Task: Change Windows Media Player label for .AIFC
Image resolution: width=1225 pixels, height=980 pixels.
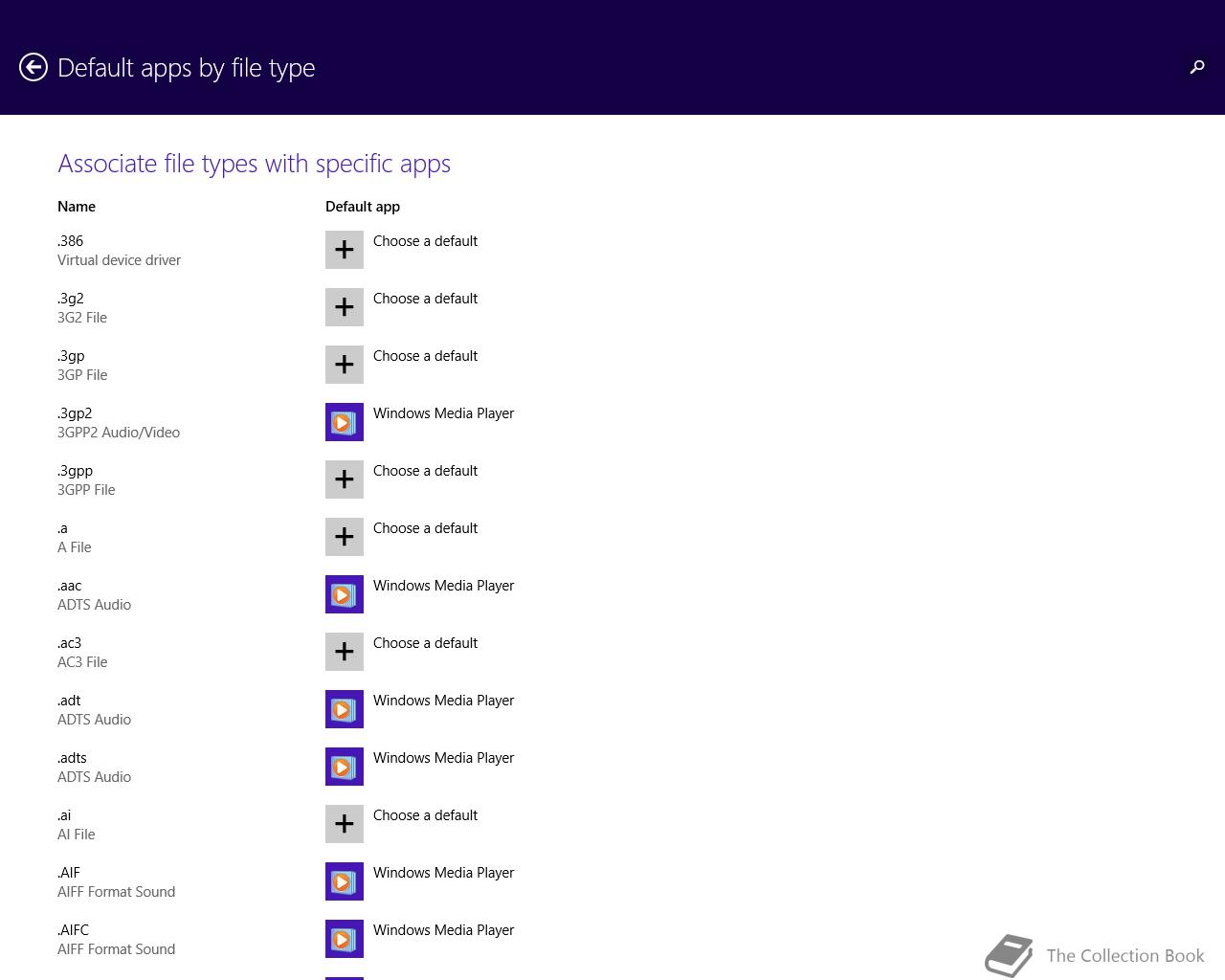Action: coord(443,930)
